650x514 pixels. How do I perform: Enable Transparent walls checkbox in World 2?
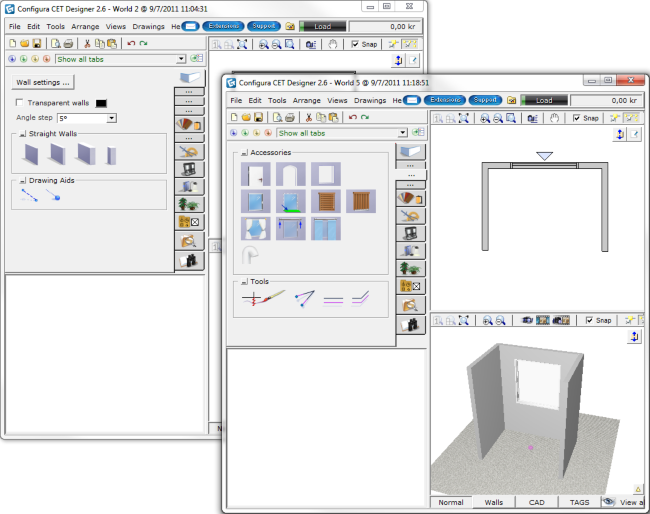[x=19, y=102]
